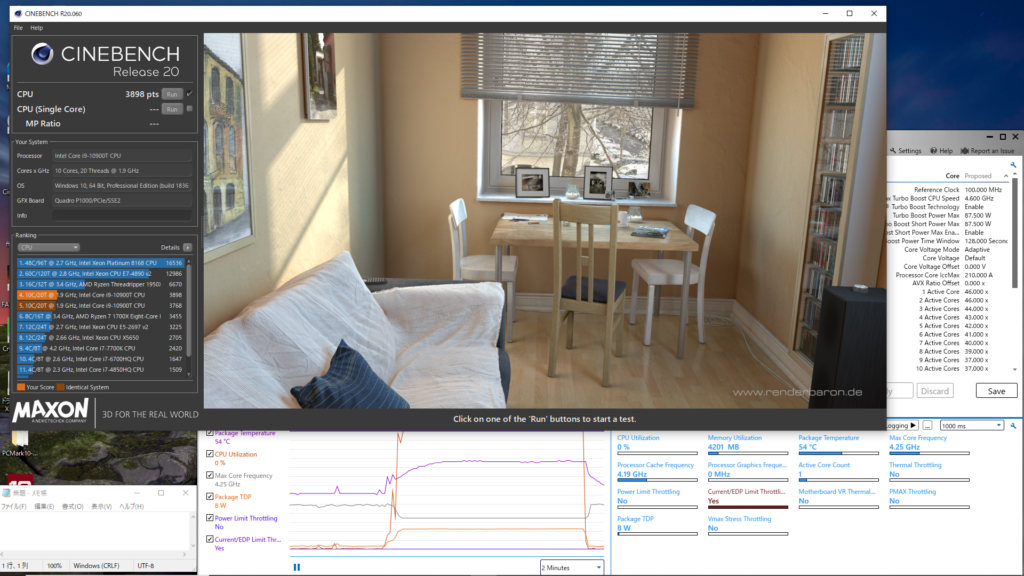Run the CPU (Single Core) test
This screenshot has width=1024, height=576.
coord(172,109)
